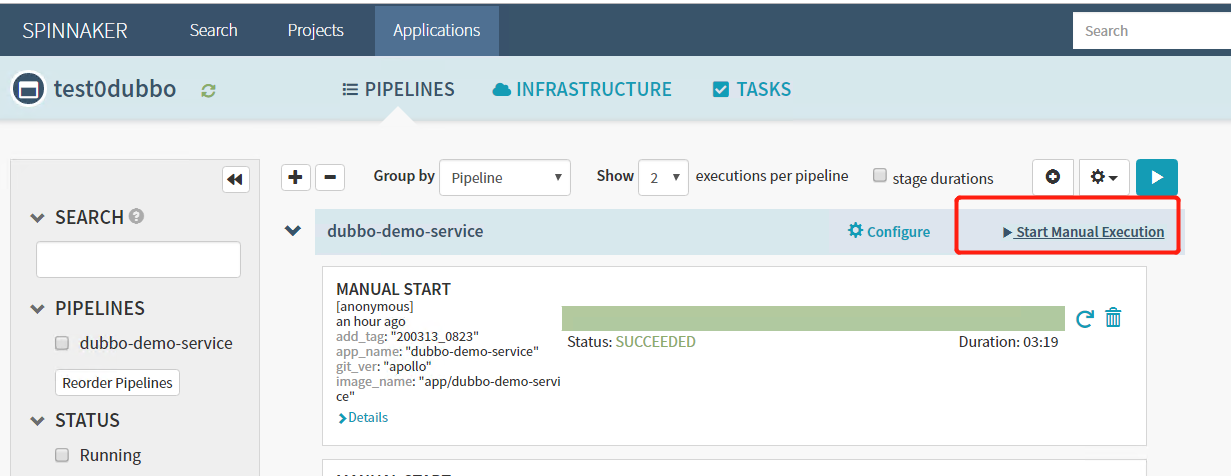Open the gear settings dropdown menu
This screenshot has height=476, width=1231.
pos(1104,177)
